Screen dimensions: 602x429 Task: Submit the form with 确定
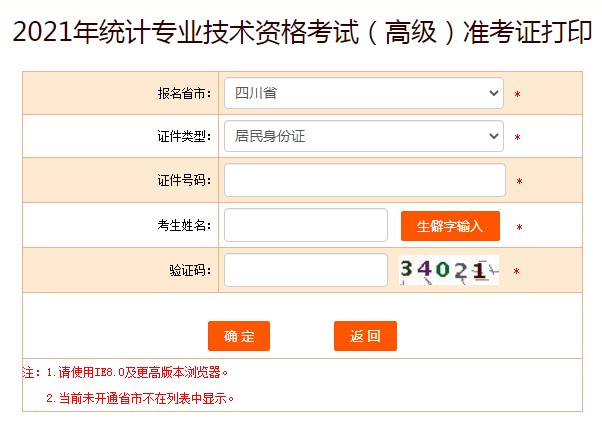point(239,336)
